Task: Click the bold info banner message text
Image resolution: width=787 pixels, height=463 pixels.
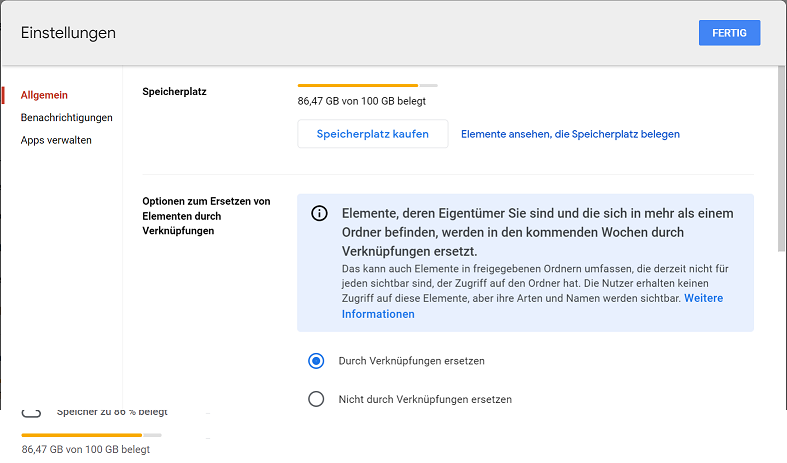Action: tap(538, 232)
